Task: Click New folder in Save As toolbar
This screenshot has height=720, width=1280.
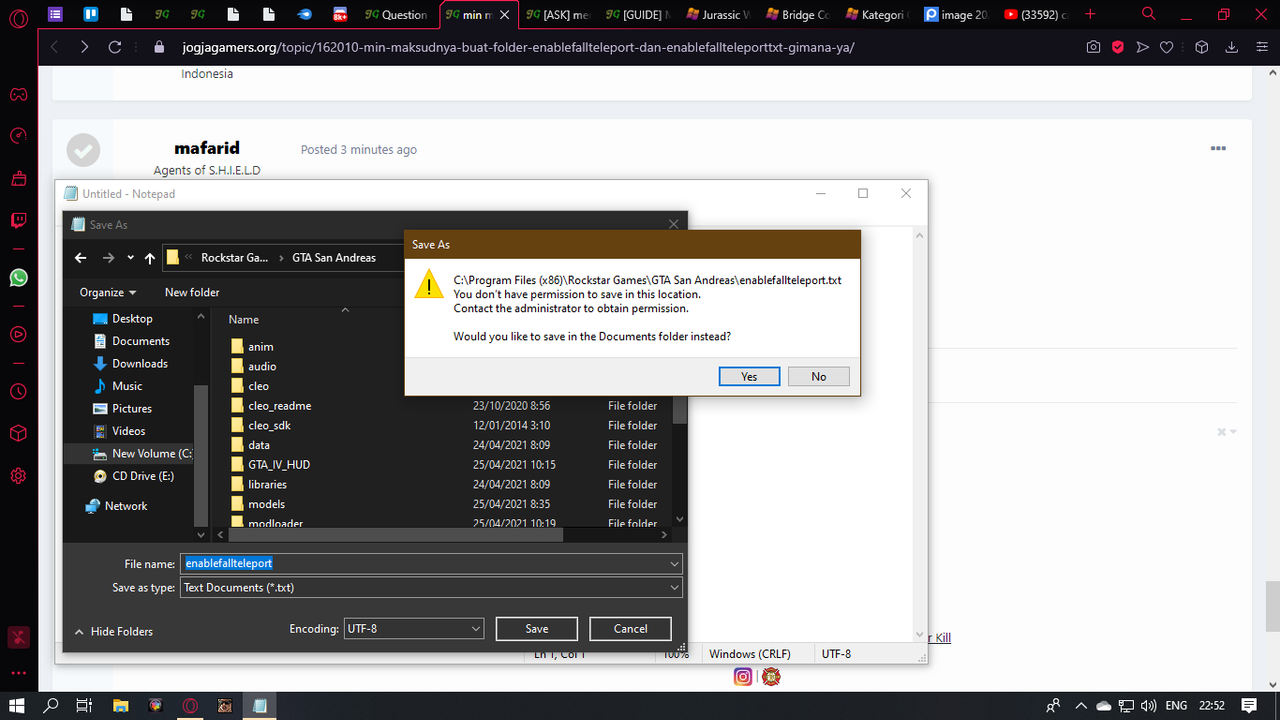Action: [x=192, y=292]
